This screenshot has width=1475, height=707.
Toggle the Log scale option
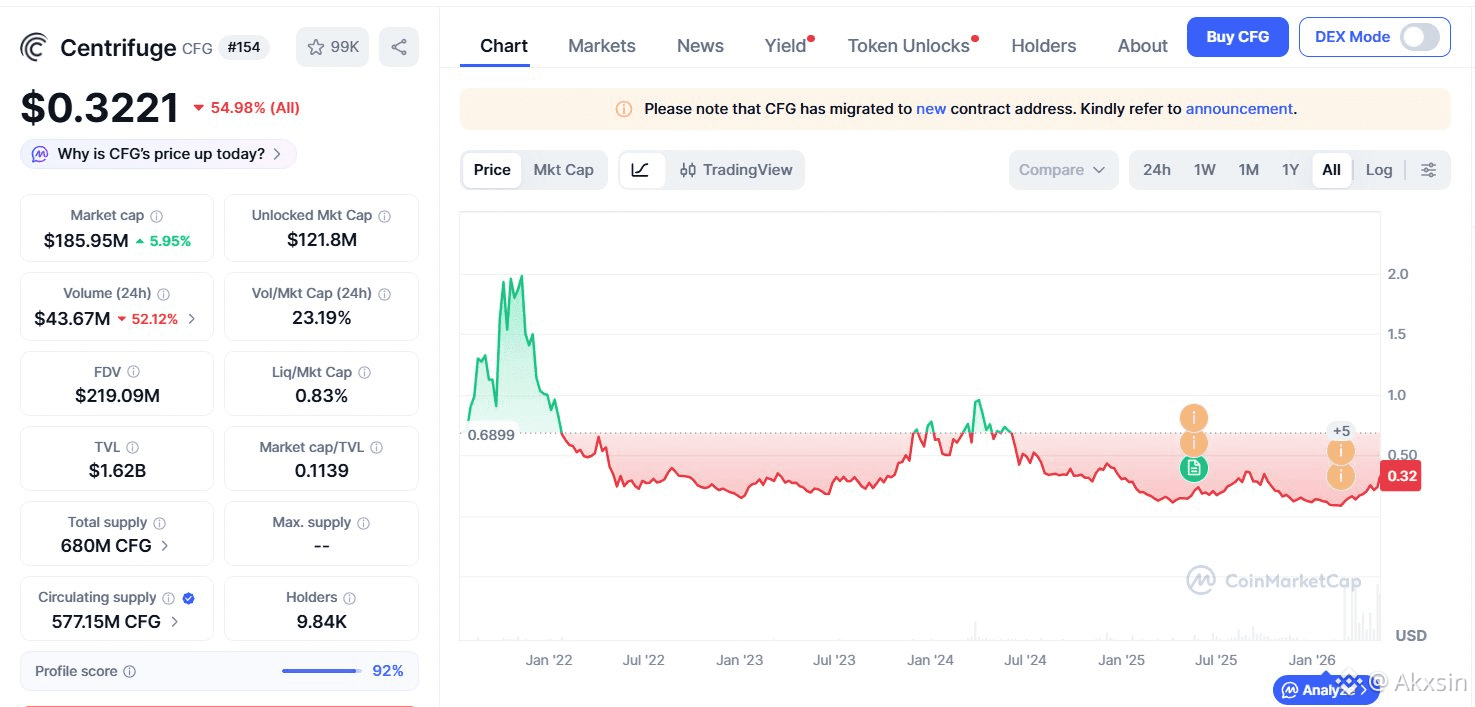point(1379,170)
